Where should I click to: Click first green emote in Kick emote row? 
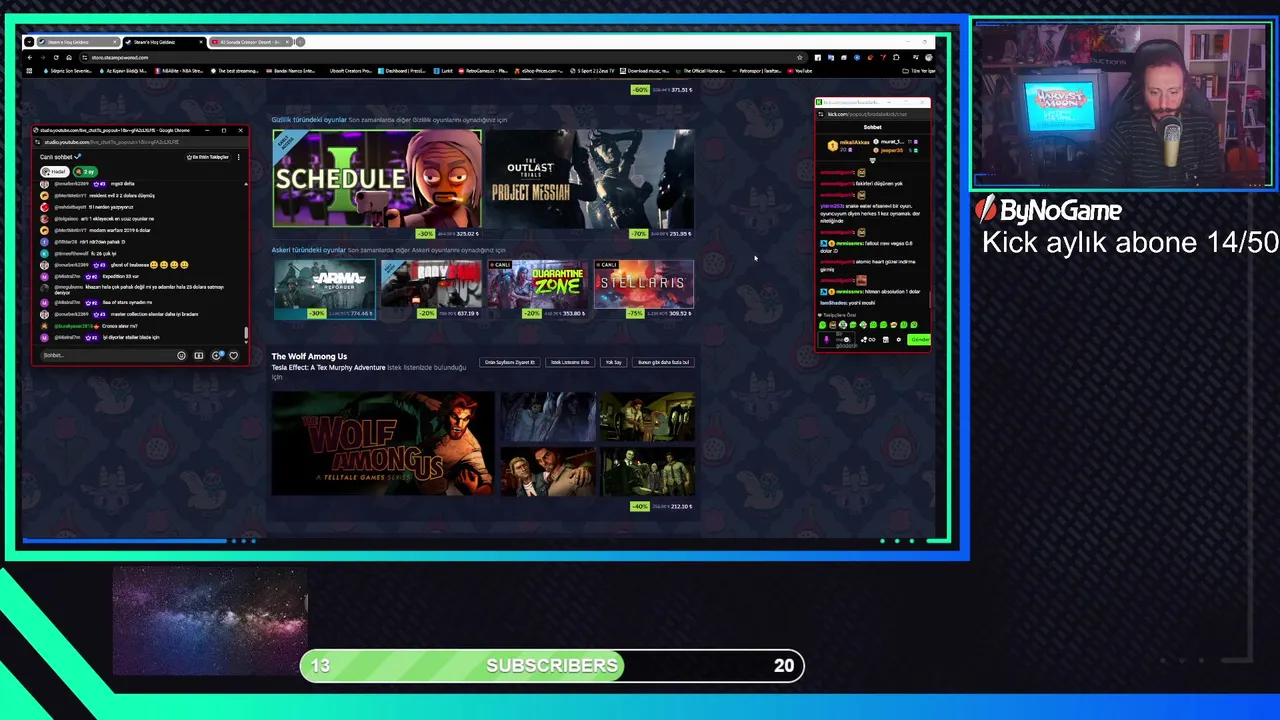pos(822,325)
